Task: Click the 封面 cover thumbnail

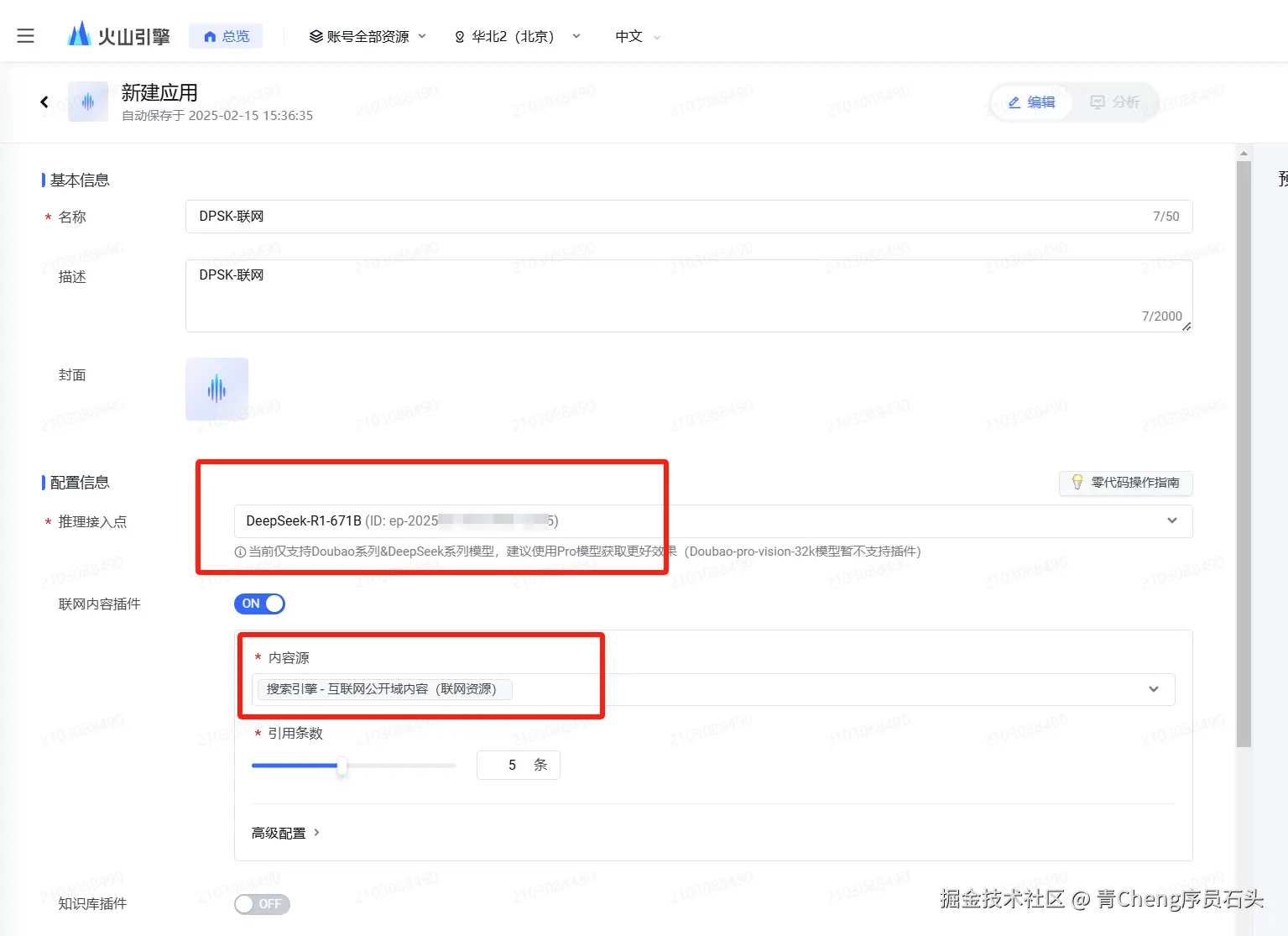Action: (x=216, y=389)
